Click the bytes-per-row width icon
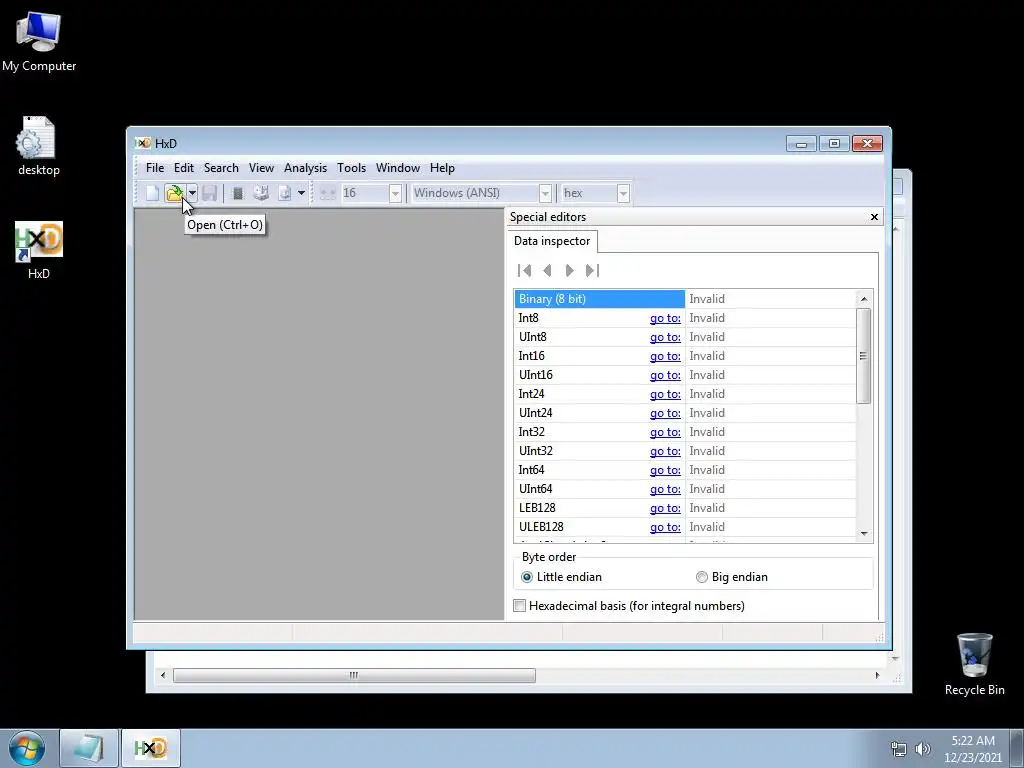This screenshot has height=768, width=1024. [x=328, y=193]
